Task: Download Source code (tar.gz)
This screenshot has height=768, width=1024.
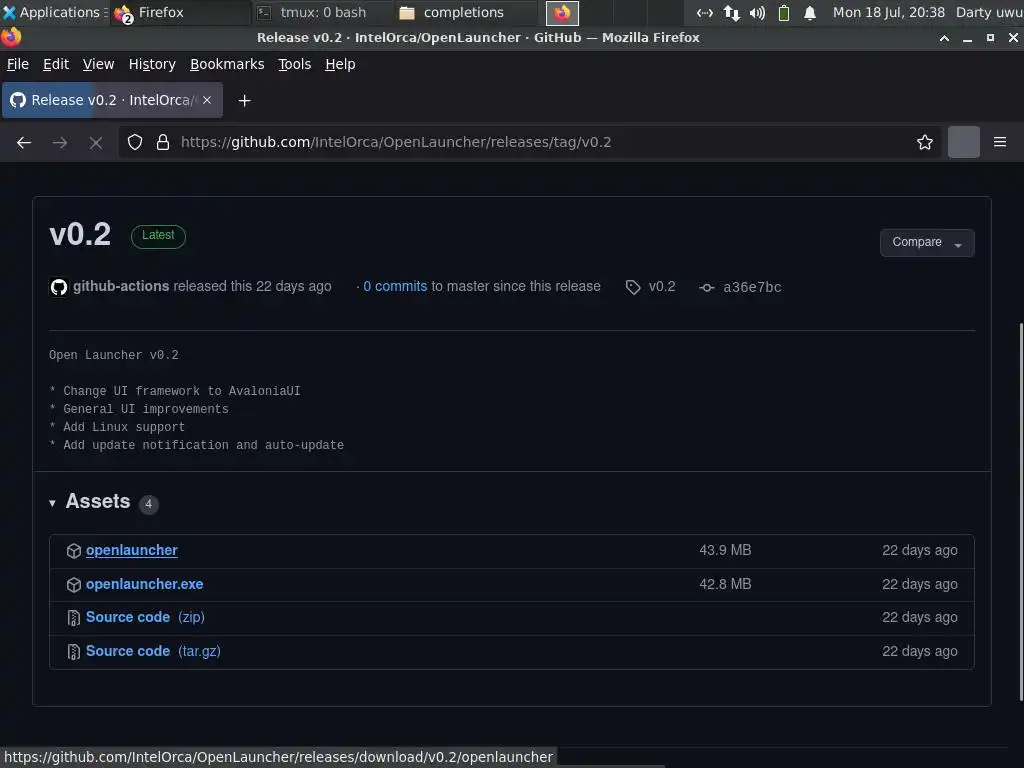Action: tap(153, 651)
